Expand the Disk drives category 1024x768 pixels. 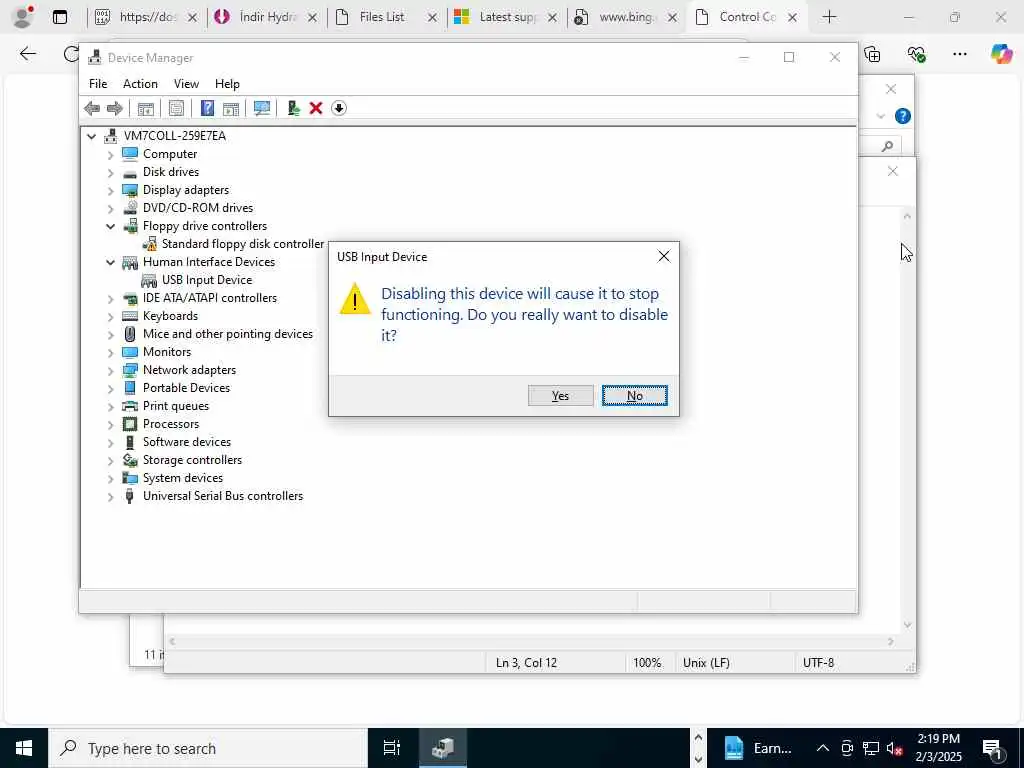110,173
